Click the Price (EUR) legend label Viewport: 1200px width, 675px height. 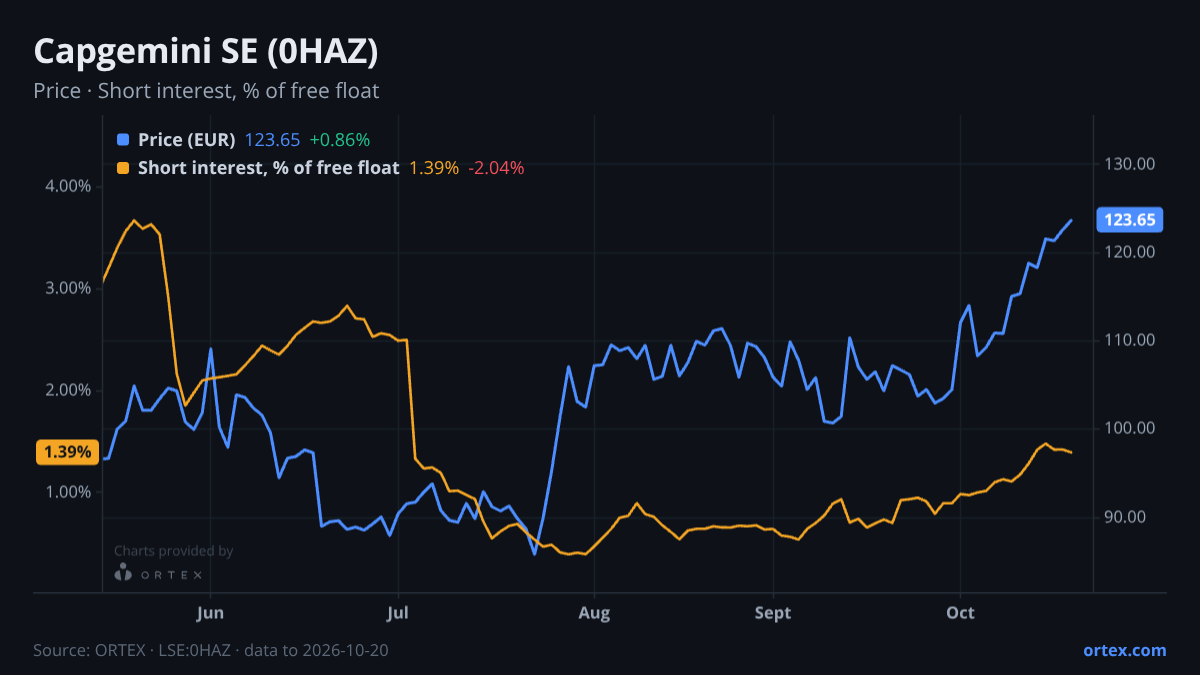(187, 140)
